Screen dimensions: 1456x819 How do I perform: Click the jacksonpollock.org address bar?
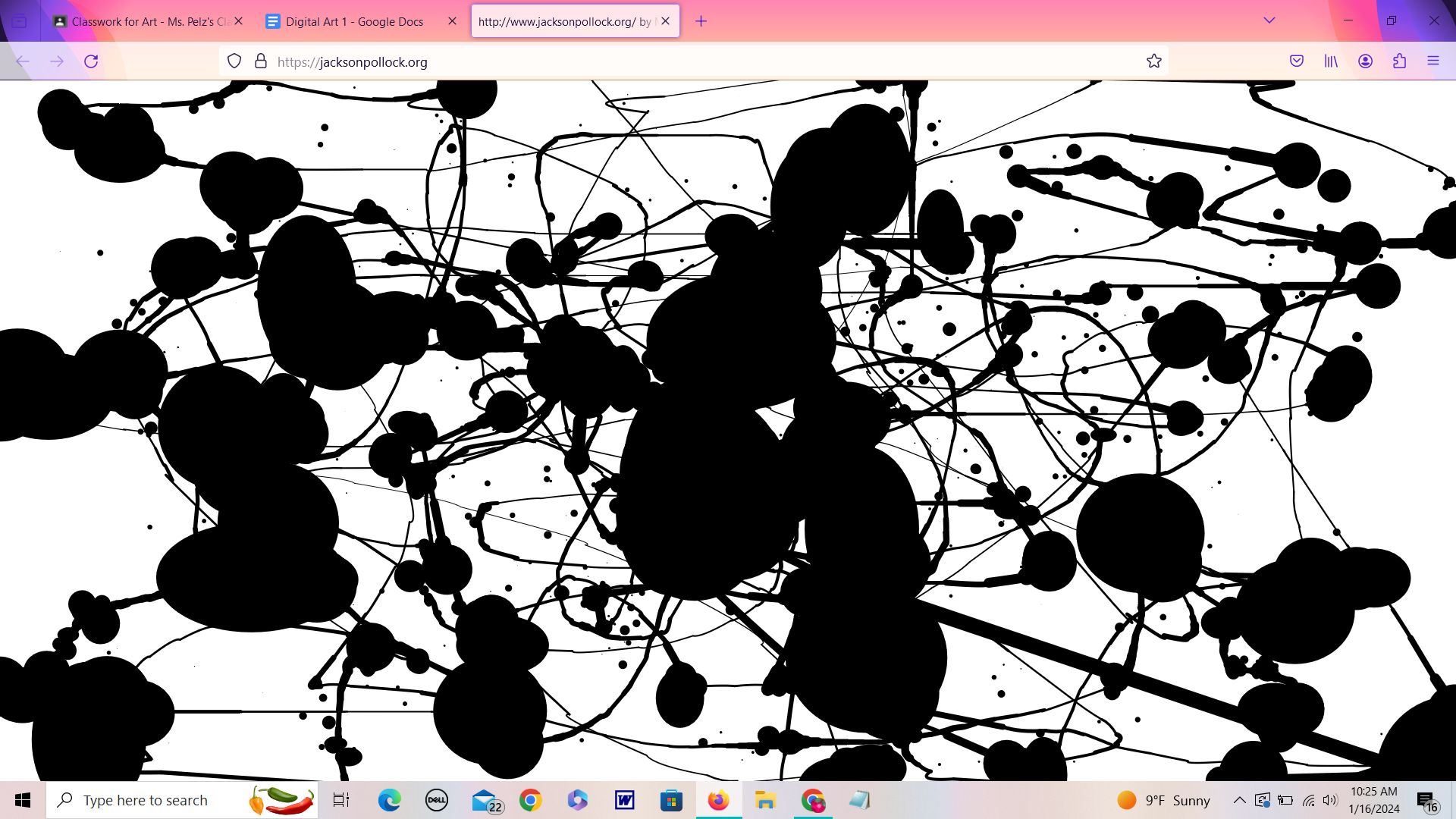click(x=682, y=62)
